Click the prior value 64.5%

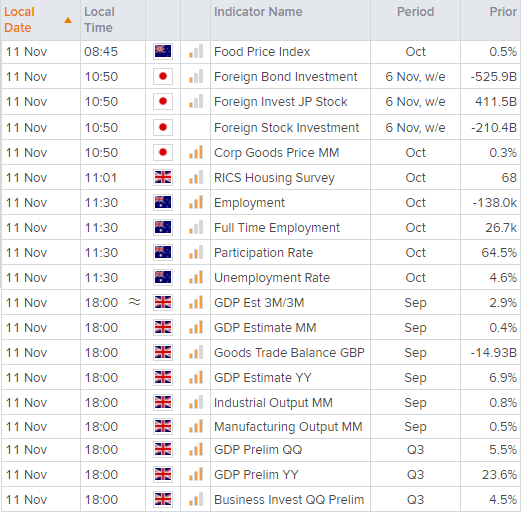click(499, 253)
